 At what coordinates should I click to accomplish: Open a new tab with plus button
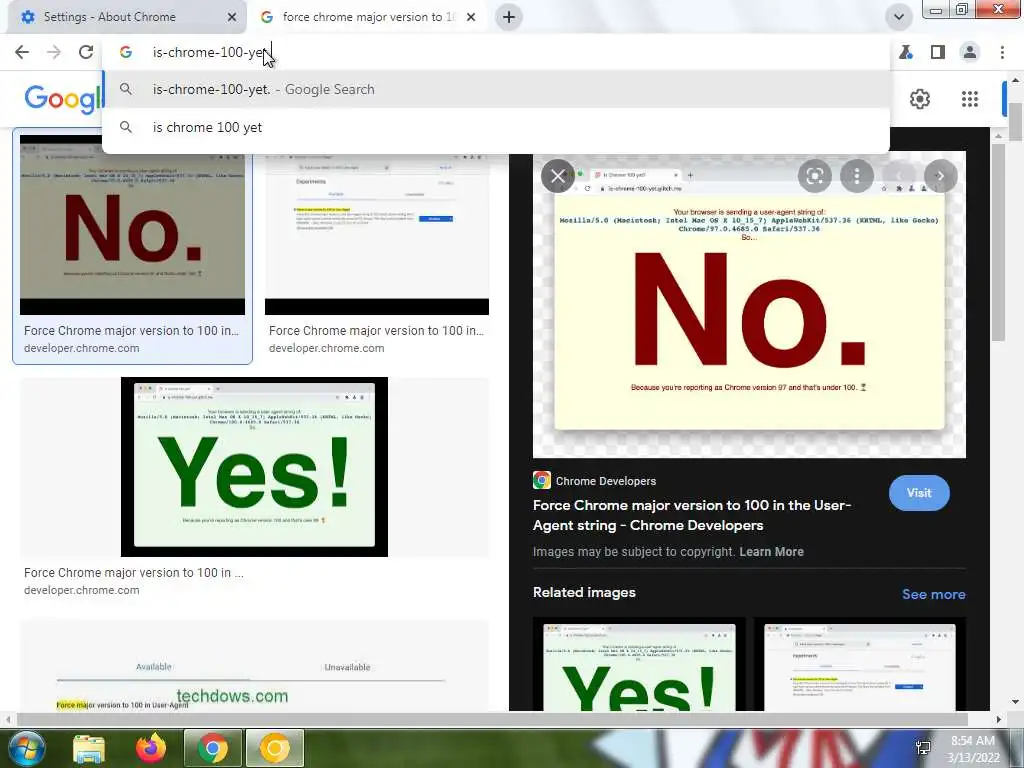click(x=509, y=17)
